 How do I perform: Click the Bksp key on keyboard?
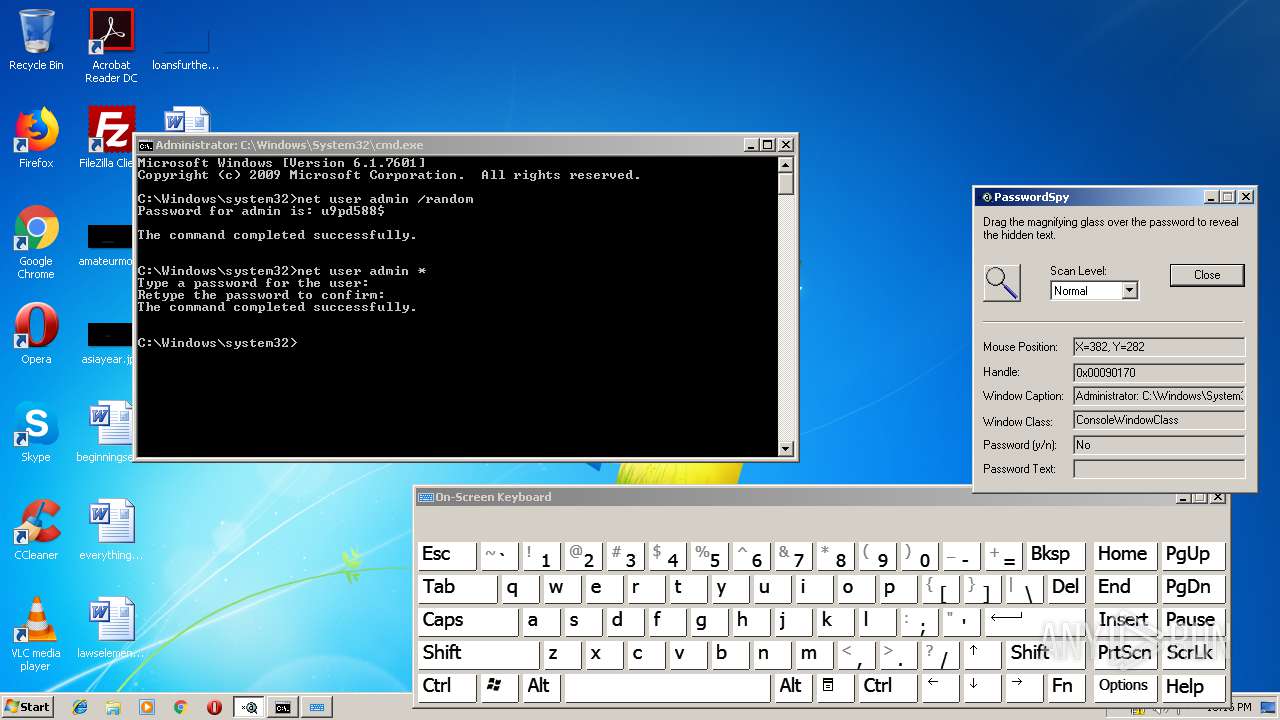pos(1055,555)
